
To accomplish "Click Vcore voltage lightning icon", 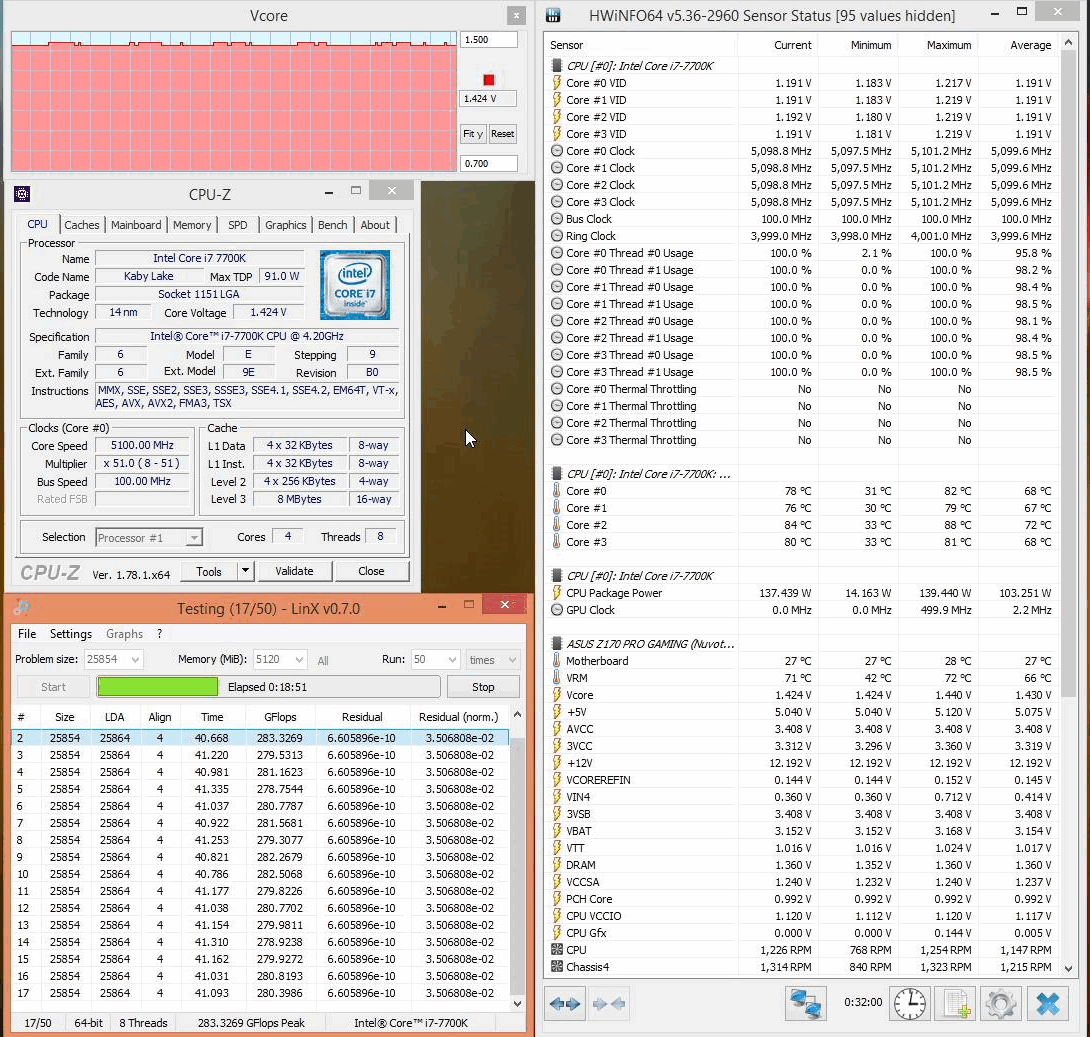I will click(557, 695).
